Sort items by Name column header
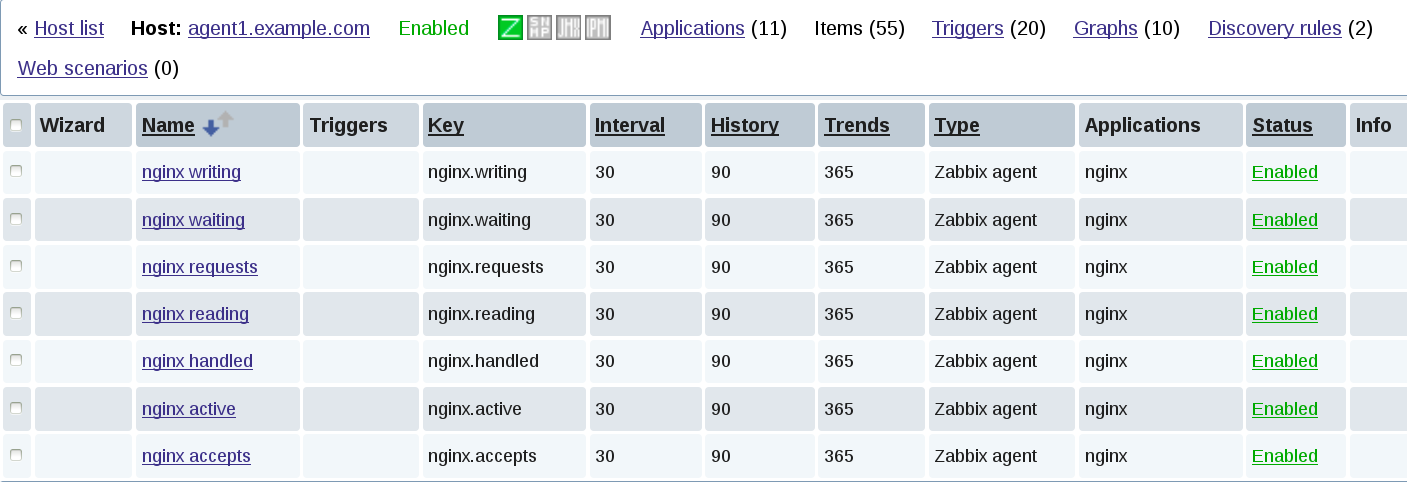Viewport: 1407px width, 482px height. (x=168, y=125)
